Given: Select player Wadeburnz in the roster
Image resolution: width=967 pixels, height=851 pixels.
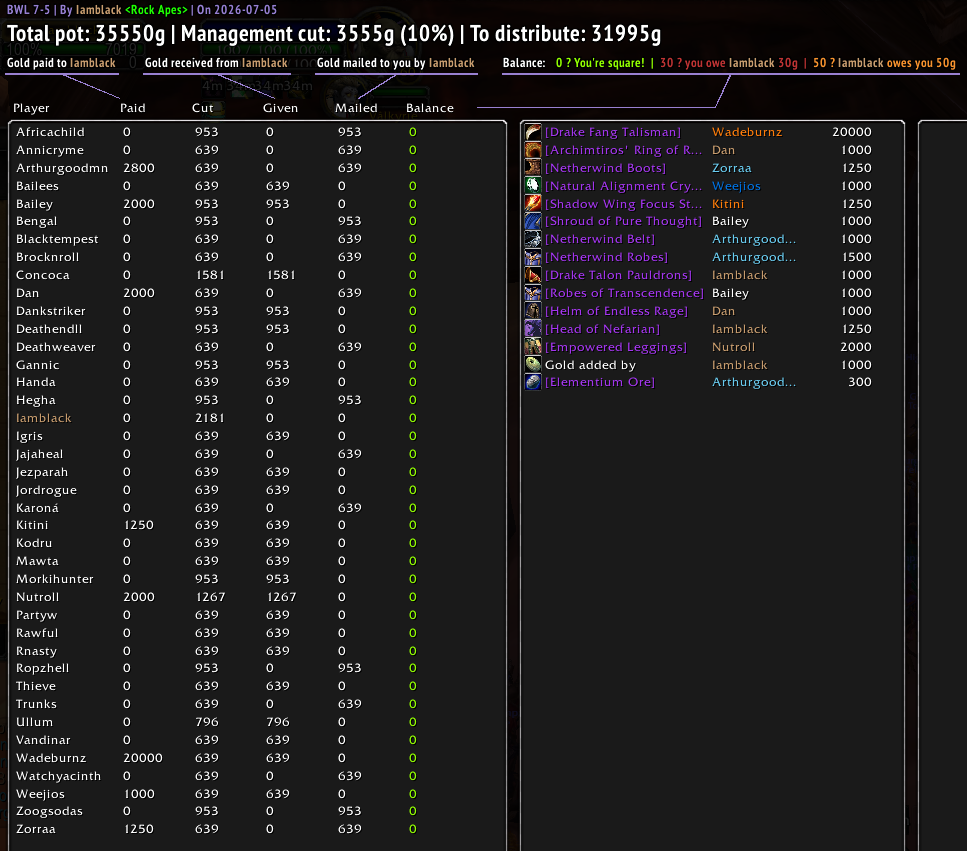Looking at the screenshot, I should pyautogui.click(x=51, y=758).
